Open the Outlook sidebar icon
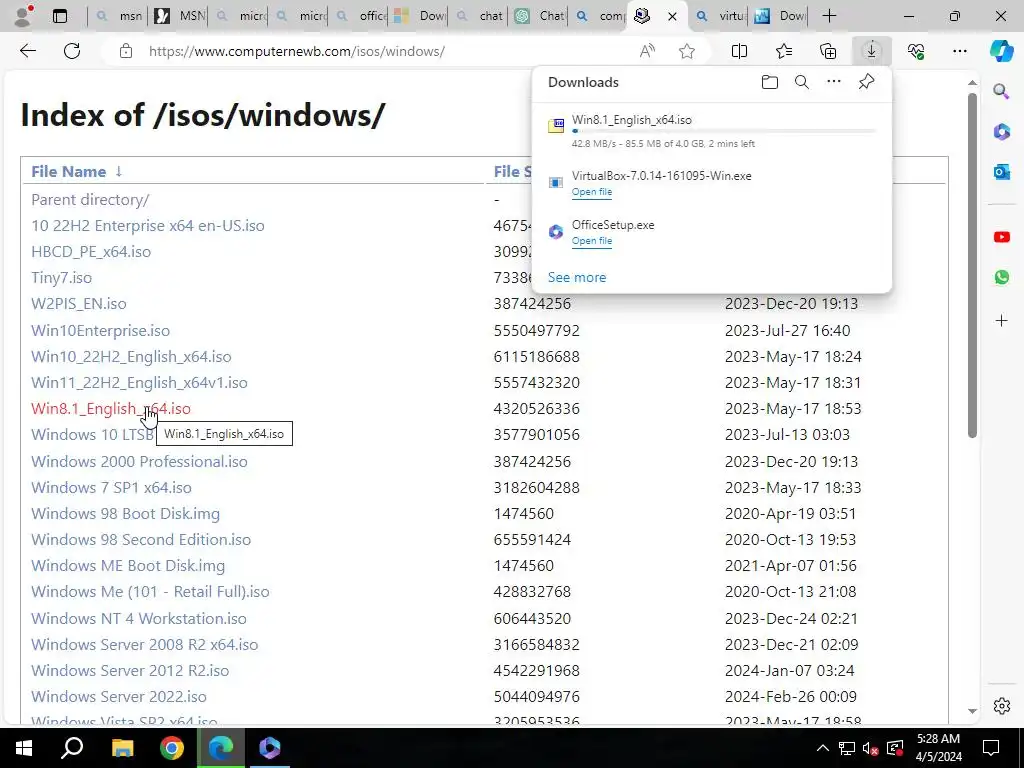 [1002, 172]
